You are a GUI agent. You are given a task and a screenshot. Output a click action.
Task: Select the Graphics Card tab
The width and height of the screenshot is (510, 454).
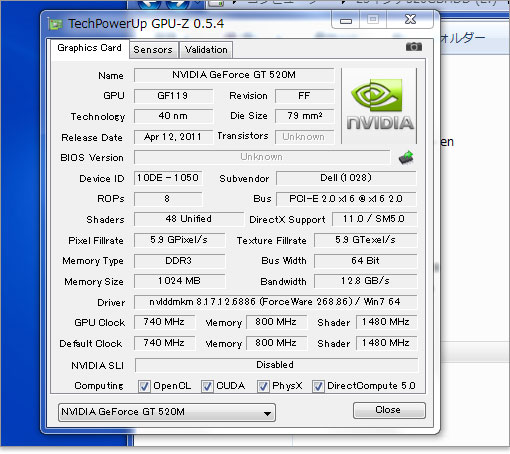(89, 48)
